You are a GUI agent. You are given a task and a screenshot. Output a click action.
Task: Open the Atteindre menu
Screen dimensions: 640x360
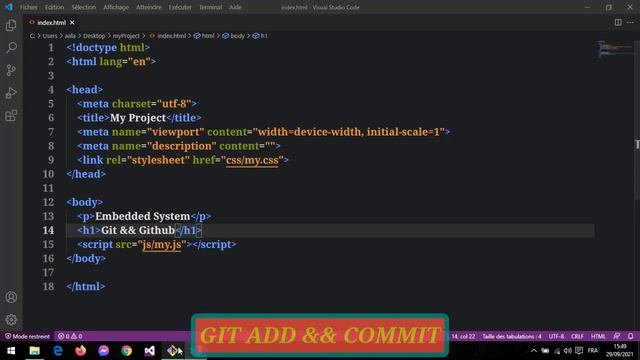[x=149, y=7]
